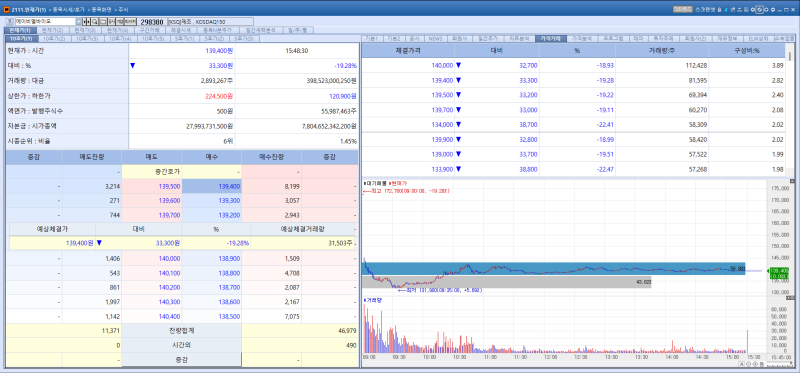The width and height of the screenshot is (800, 373).
Task: Open the folder icon in the stock toolbar
Action: (103, 22)
